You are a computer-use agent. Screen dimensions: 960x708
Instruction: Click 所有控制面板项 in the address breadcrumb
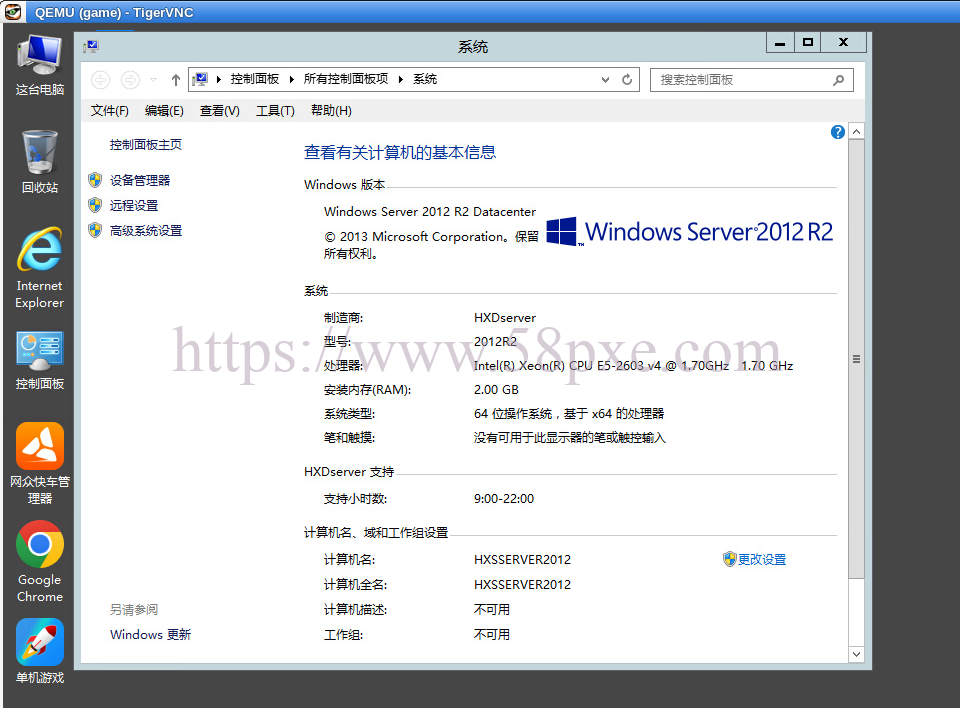[346, 79]
